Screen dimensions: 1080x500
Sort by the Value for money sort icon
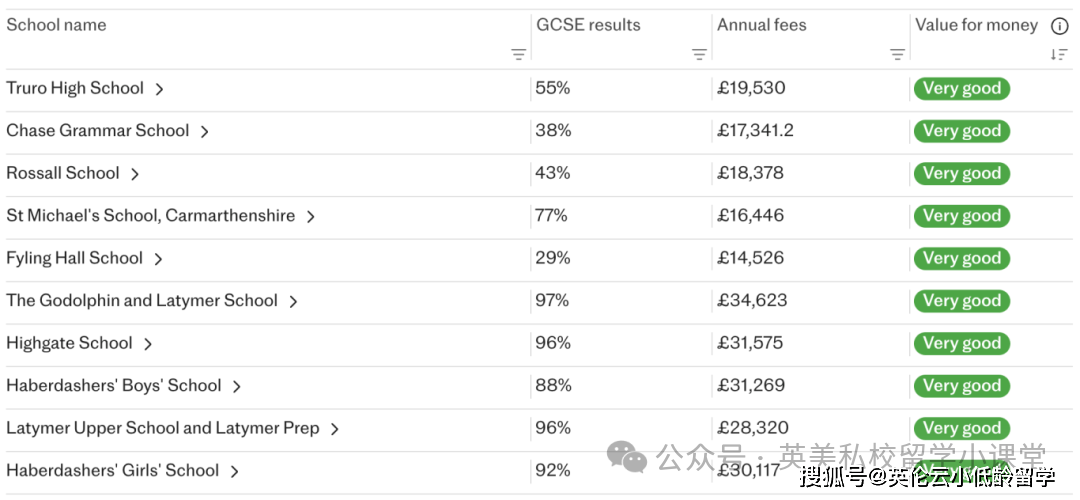pos(1059,55)
